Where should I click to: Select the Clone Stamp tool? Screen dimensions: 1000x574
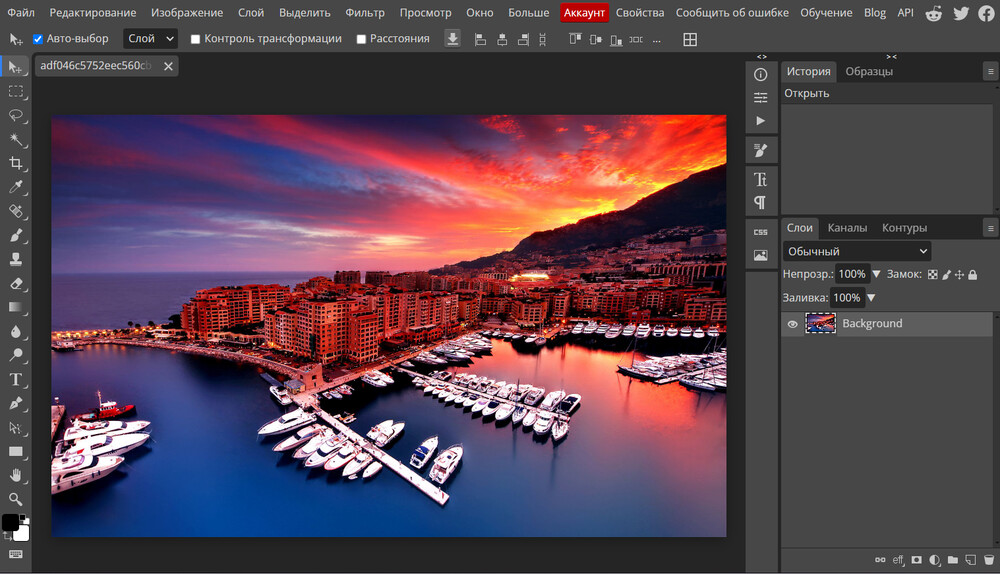16,259
